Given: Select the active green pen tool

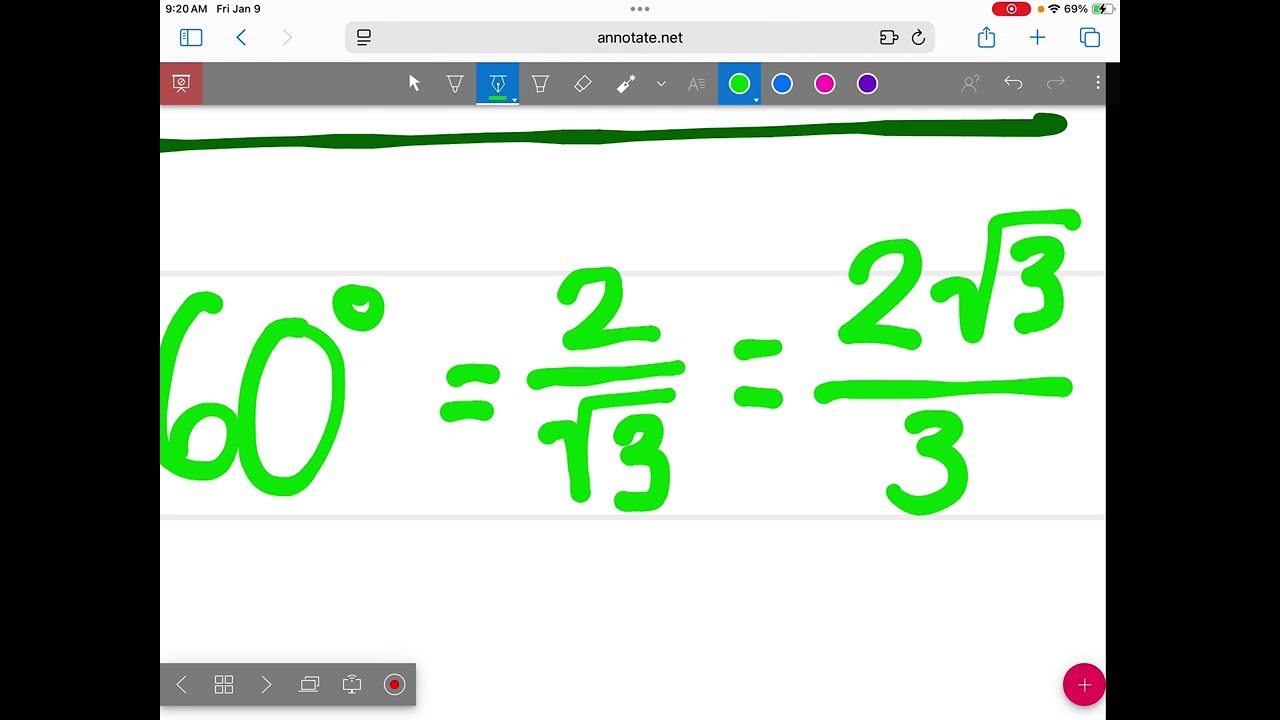Looking at the screenshot, I should (497, 84).
